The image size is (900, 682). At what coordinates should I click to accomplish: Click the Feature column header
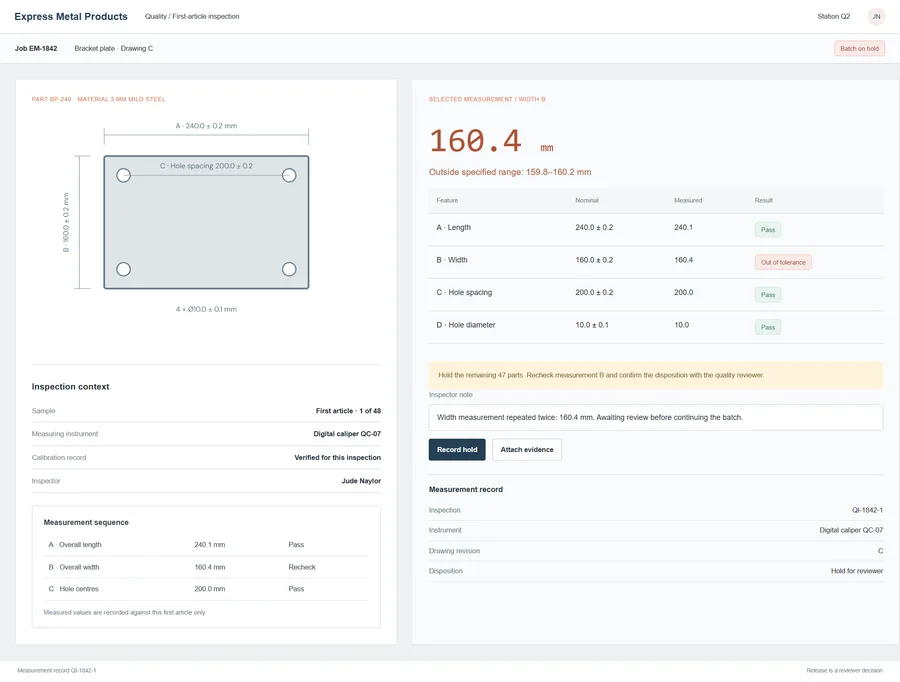pos(447,200)
